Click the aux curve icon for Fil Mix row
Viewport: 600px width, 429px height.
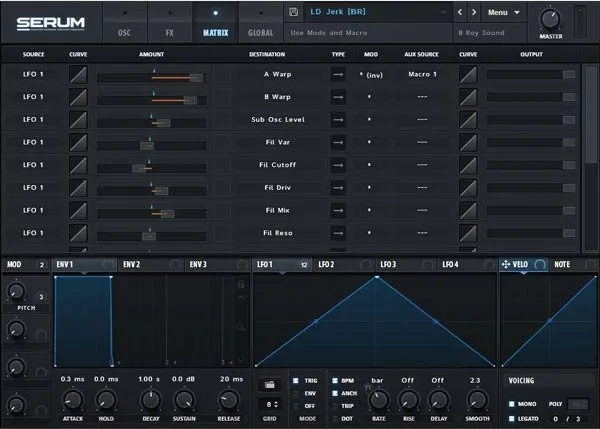tap(468, 210)
